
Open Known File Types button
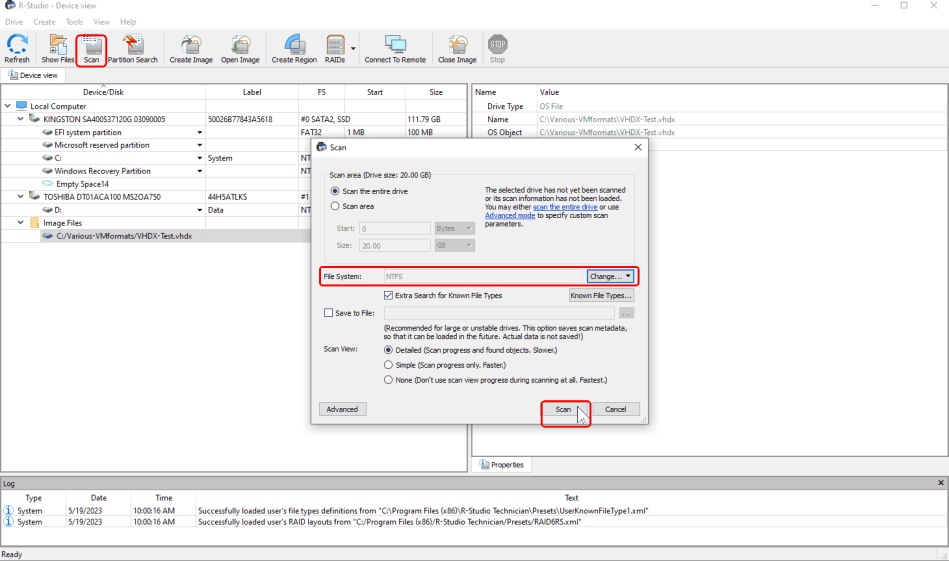601,295
